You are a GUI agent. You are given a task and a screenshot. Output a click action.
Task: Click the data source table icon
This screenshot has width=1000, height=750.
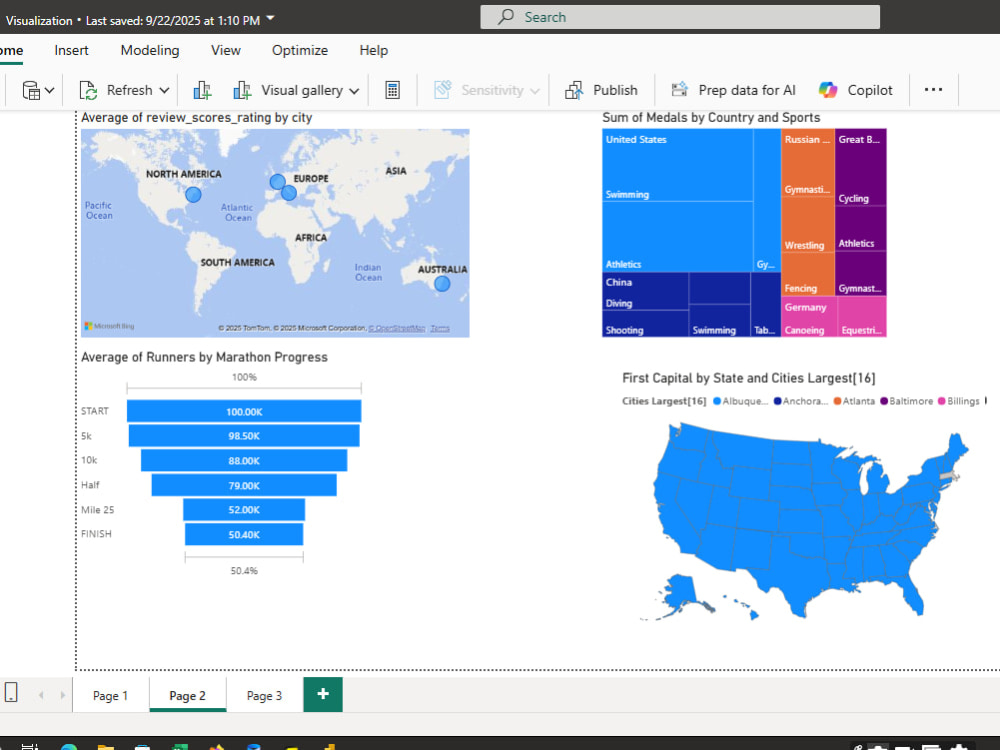point(31,91)
